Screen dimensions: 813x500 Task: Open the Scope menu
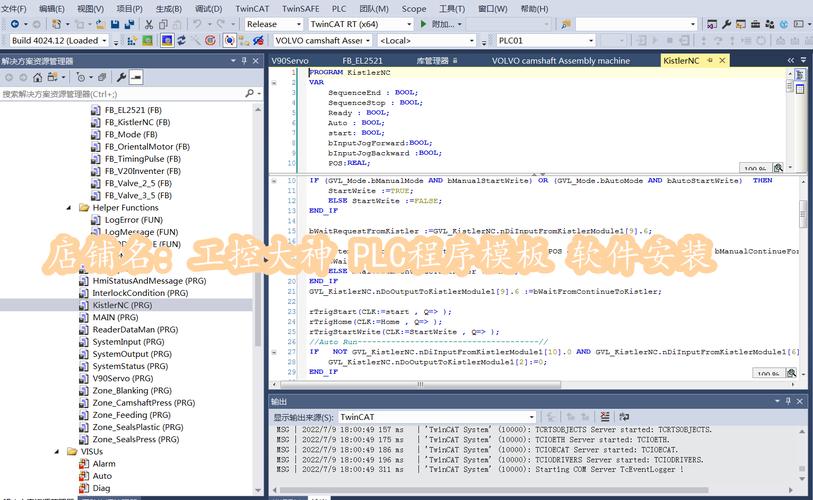point(413,8)
